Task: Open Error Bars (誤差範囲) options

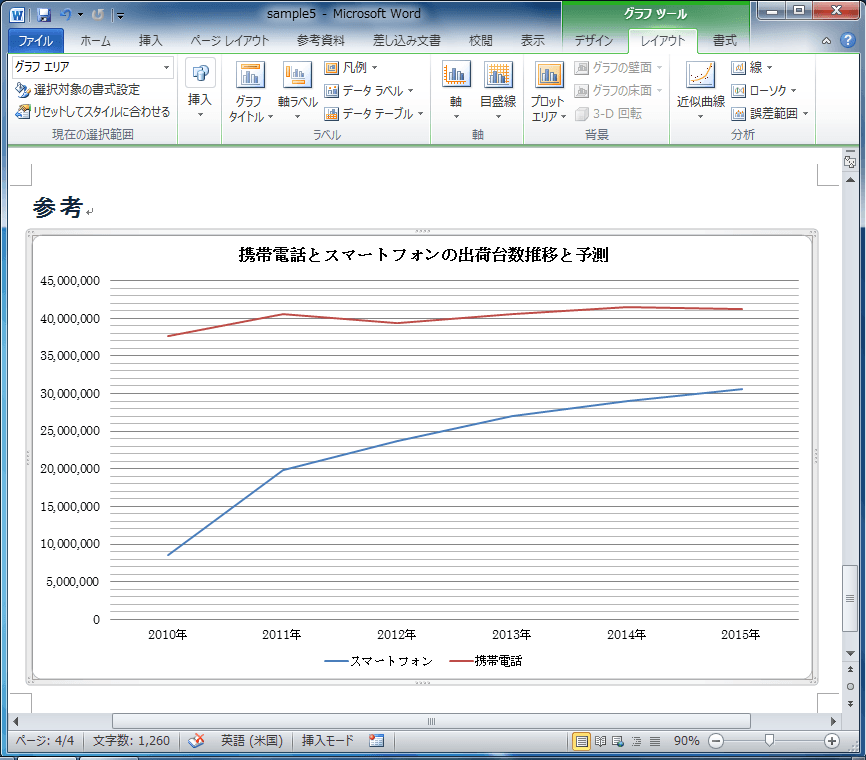Action: (x=770, y=114)
